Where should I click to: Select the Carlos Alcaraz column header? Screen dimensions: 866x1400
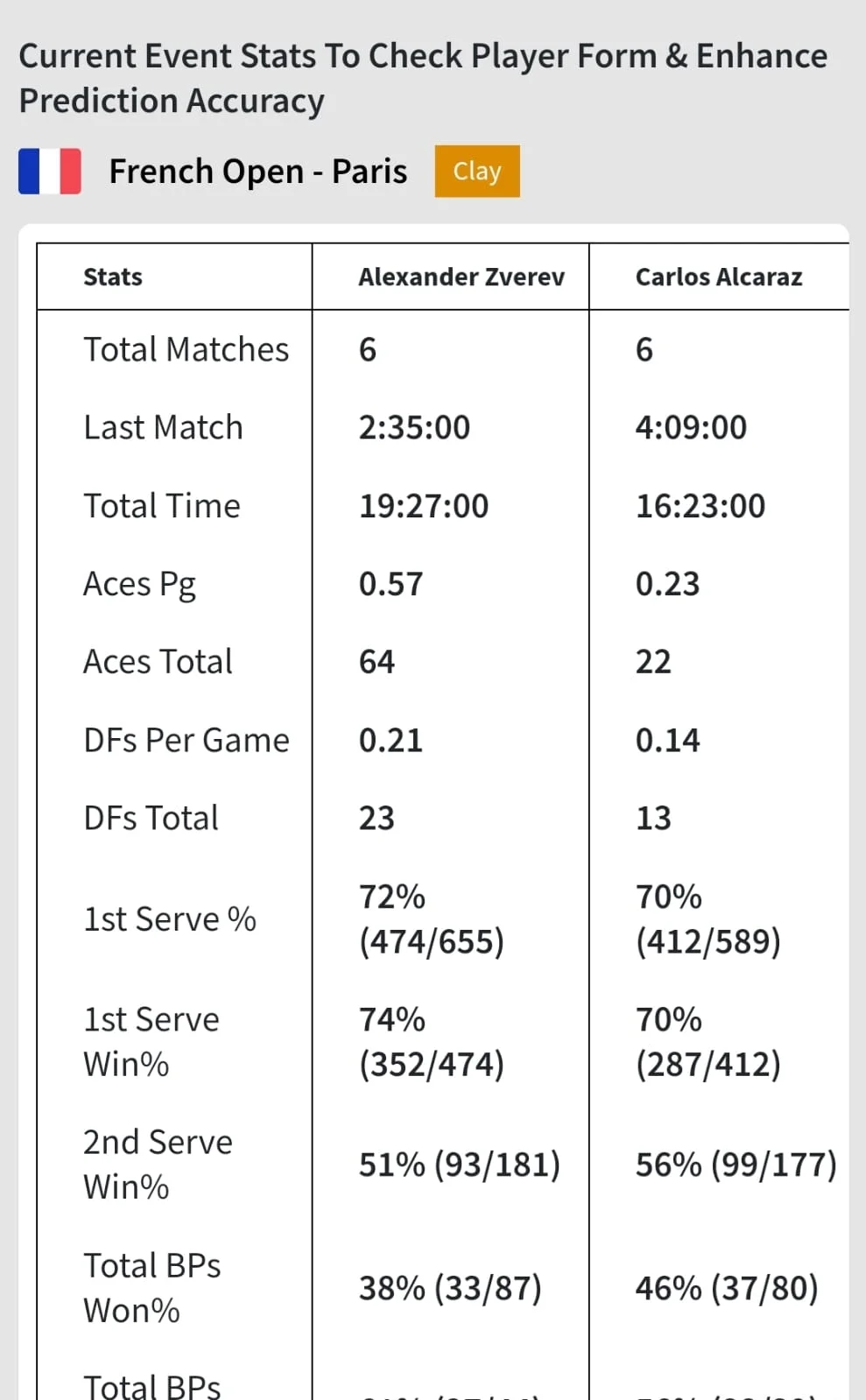coord(719,277)
